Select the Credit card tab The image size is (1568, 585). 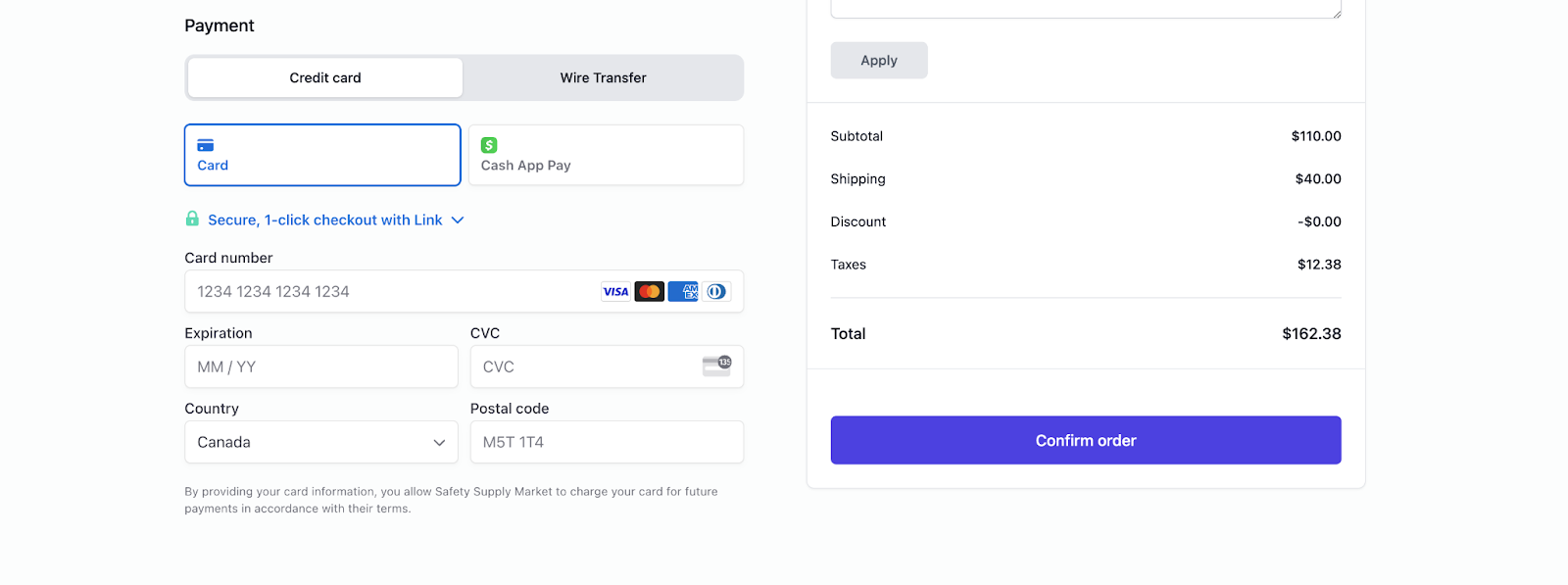click(323, 77)
